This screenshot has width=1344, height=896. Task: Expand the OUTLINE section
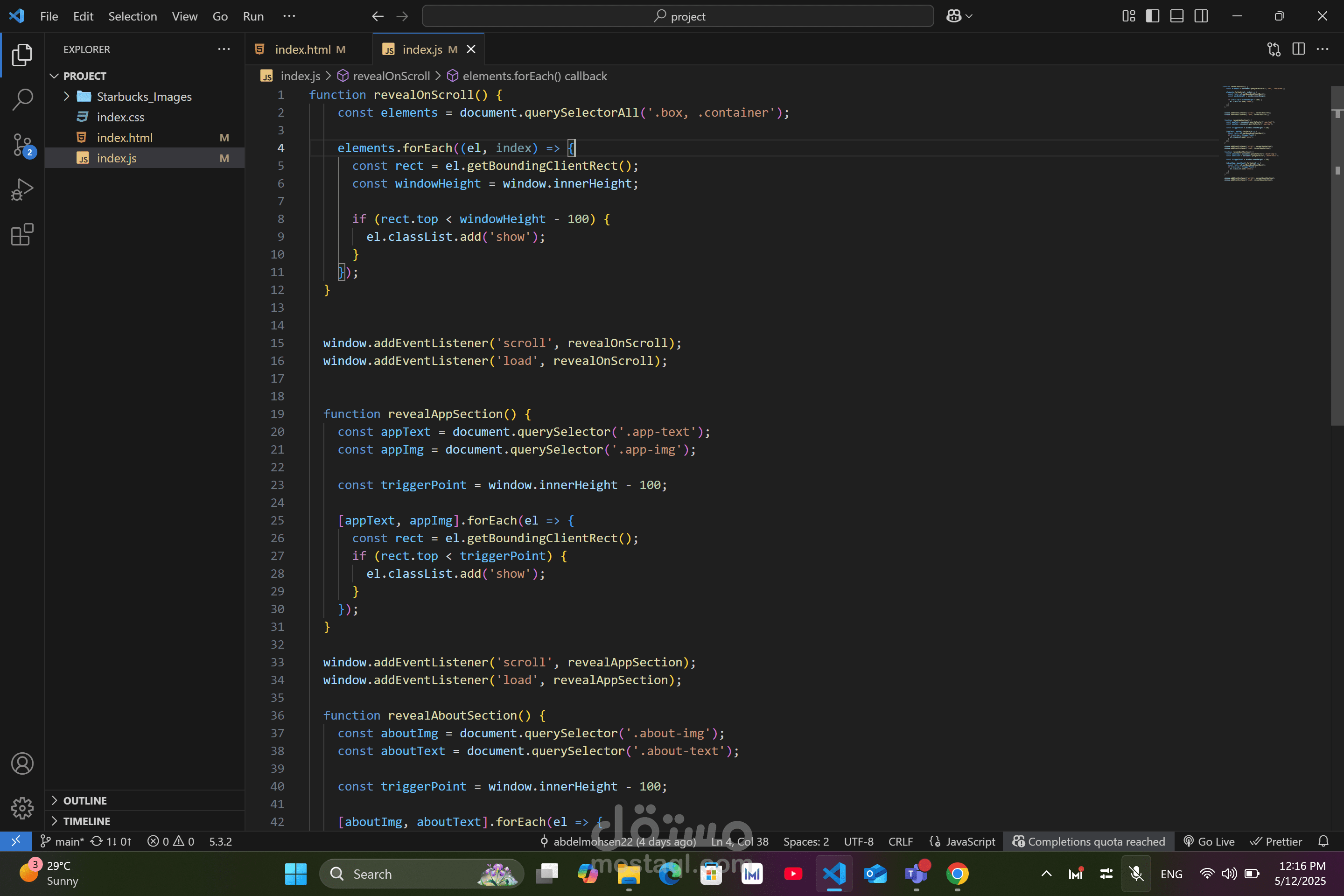84,801
